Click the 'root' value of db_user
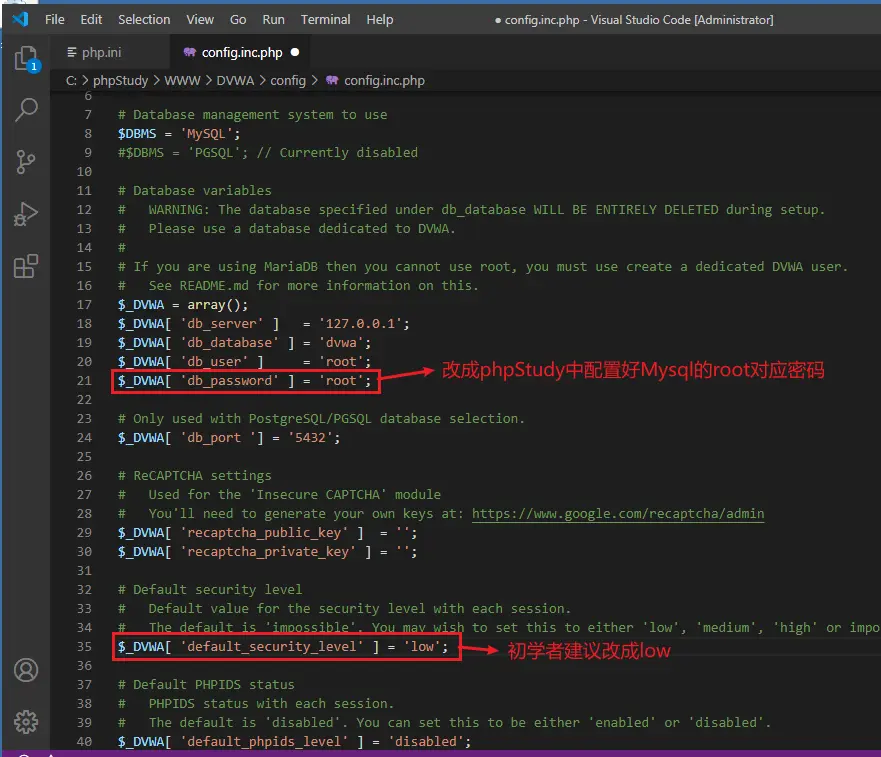The image size is (881, 757). (341, 361)
